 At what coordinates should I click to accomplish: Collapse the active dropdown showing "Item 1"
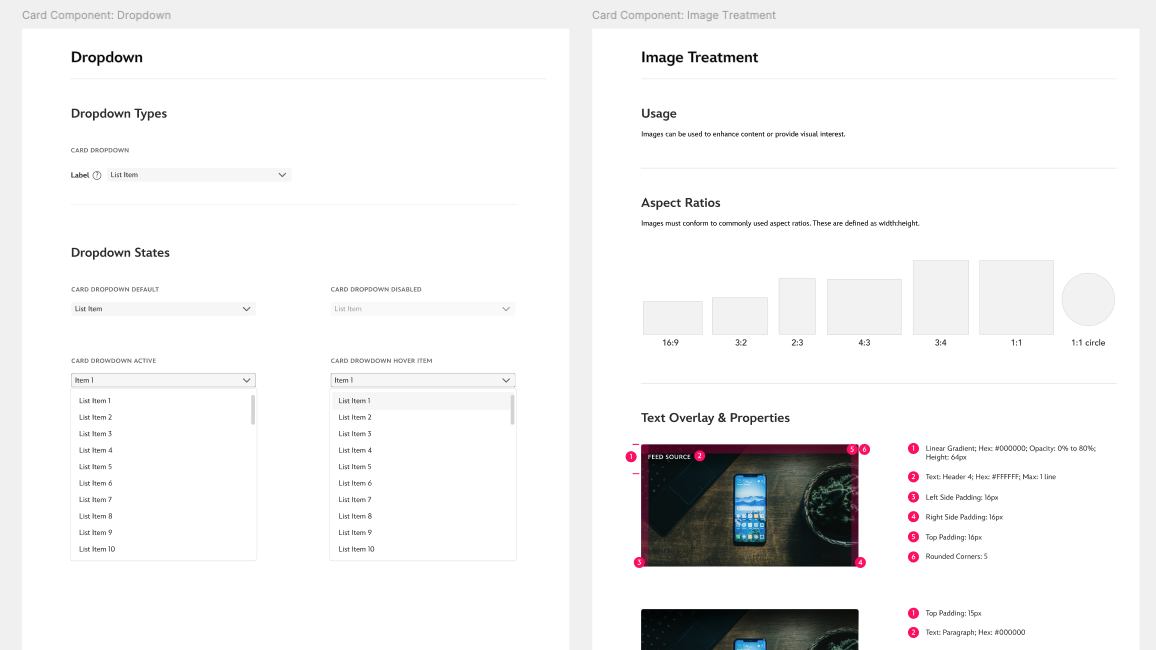(247, 380)
